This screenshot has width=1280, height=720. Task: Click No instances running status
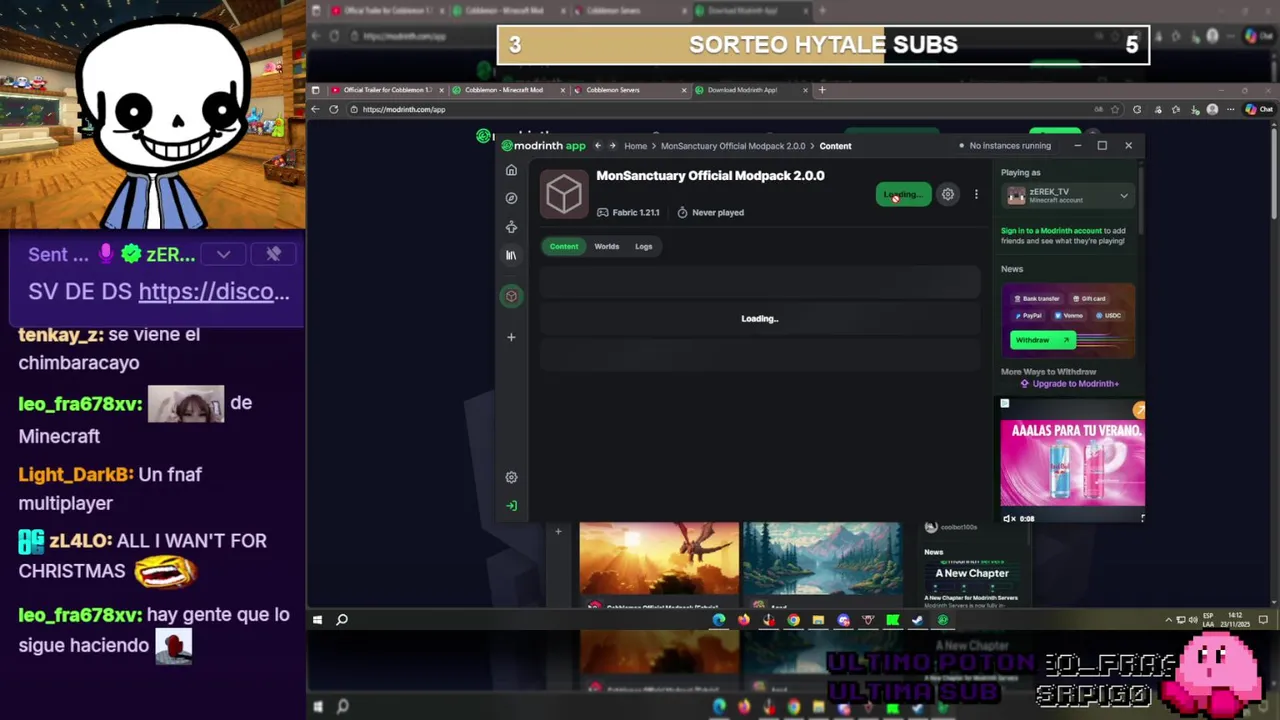click(x=1005, y=146)
